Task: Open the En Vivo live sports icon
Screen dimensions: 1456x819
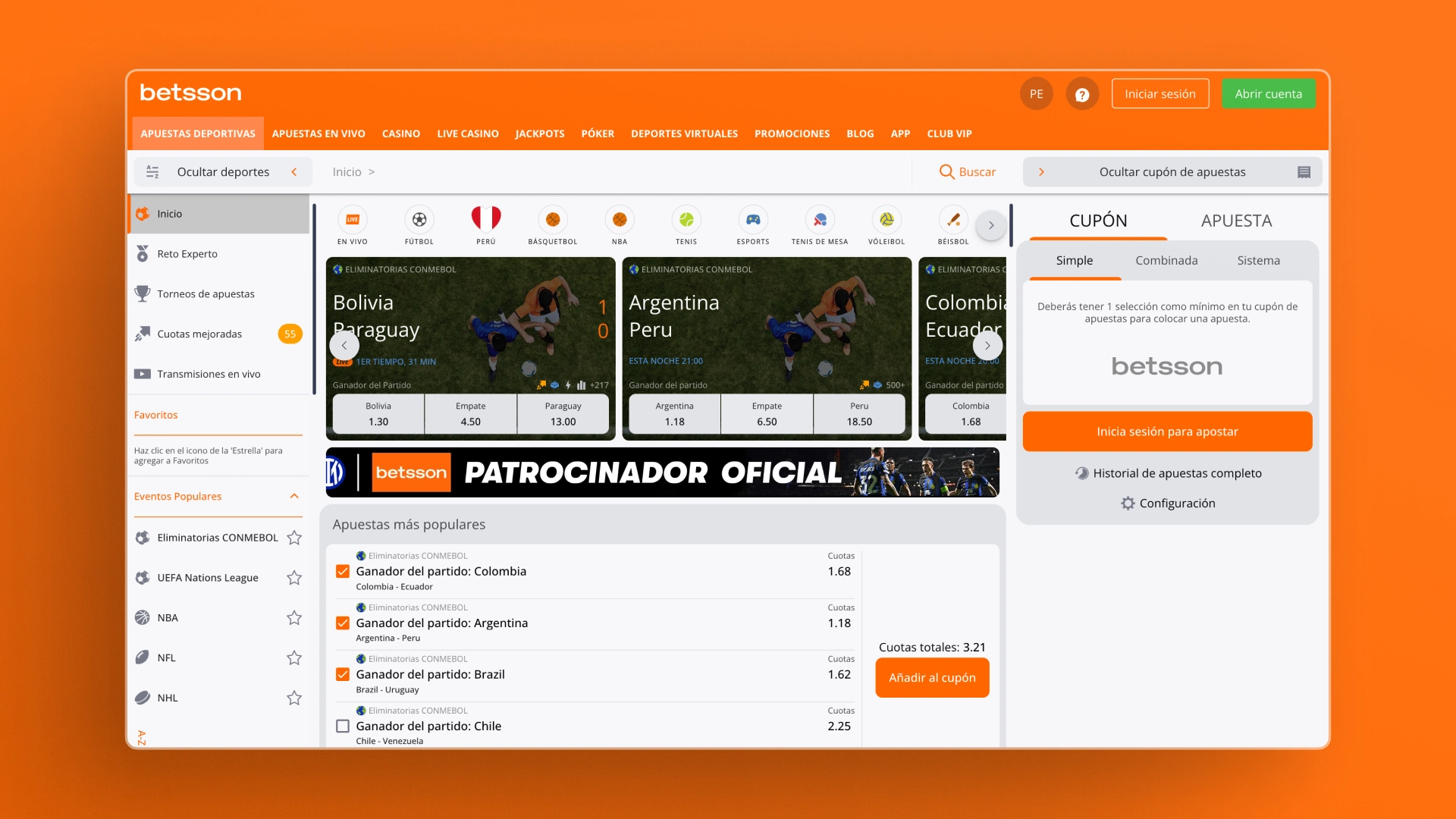Action: [x=353, y=220]
